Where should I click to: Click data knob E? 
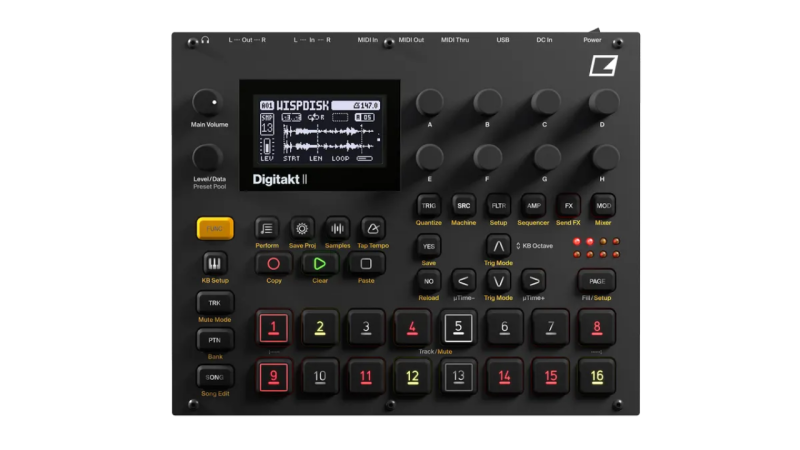[x=430, y=157]
